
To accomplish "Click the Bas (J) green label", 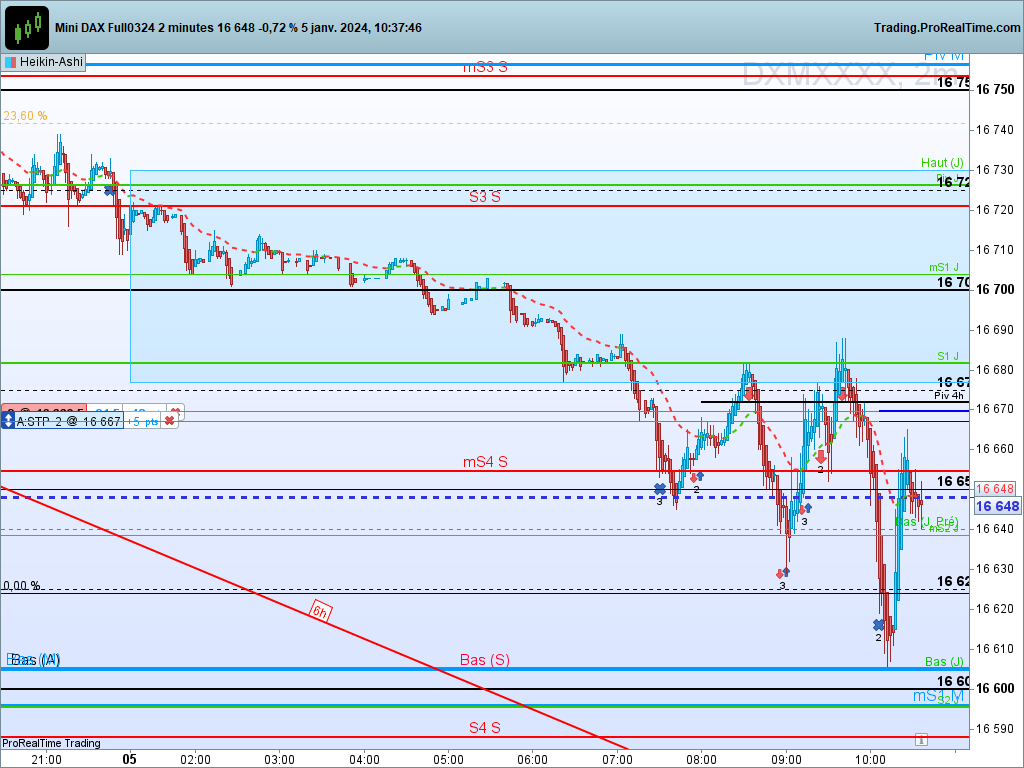I will click(x=944, y=662).
